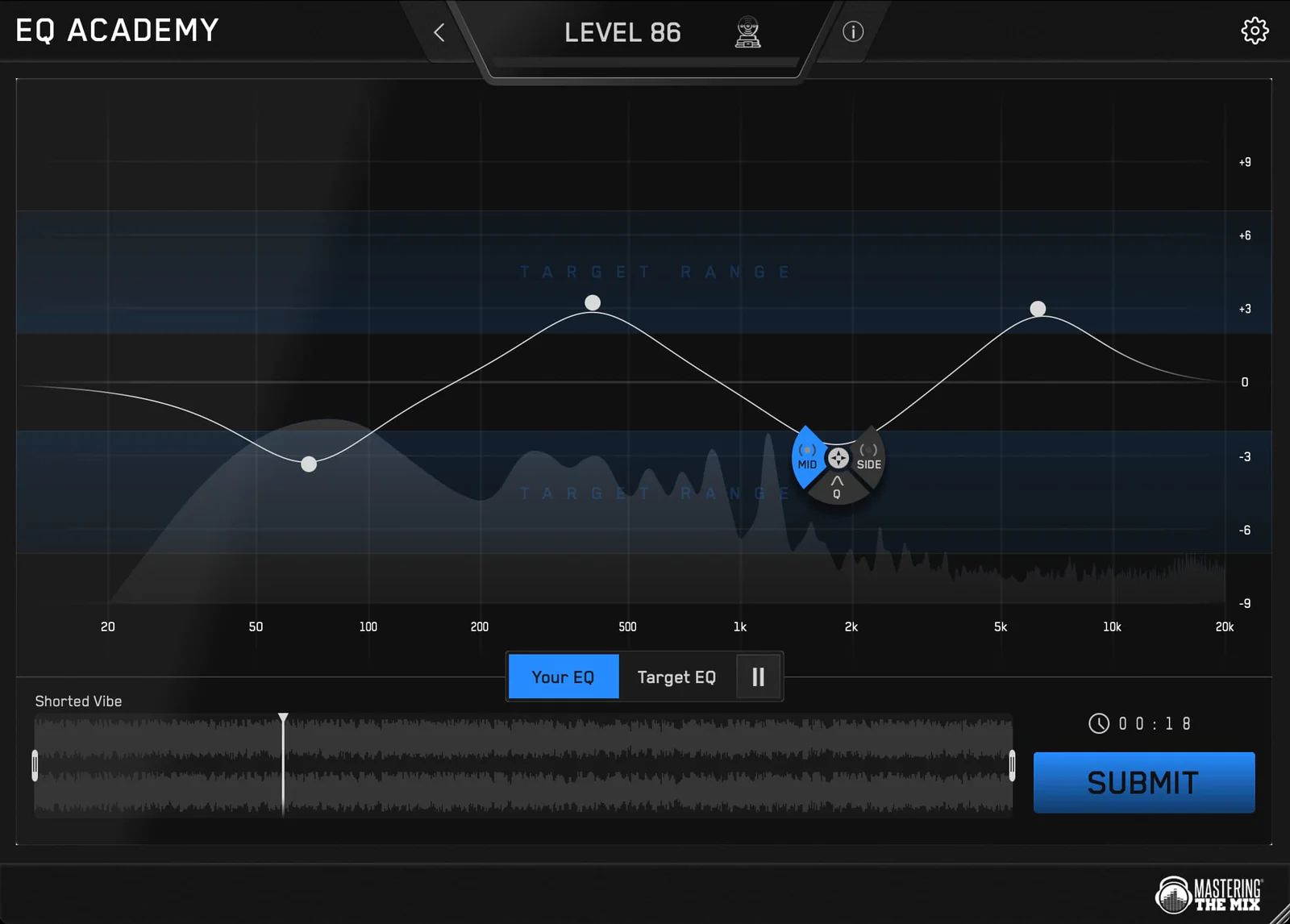
Task: Click the back chevron in the header
Action: click(x=439, y=32)
